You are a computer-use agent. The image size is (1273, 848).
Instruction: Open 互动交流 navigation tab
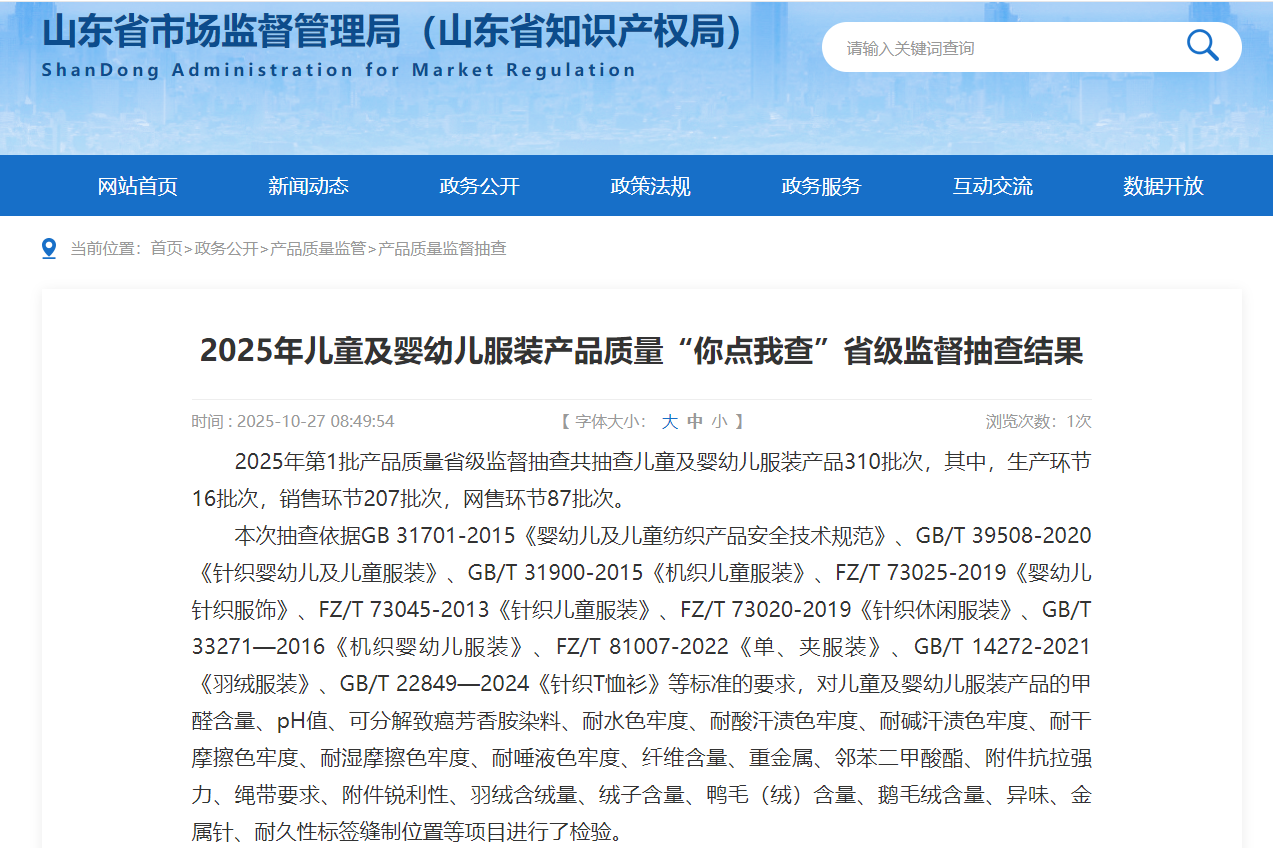tap(992, 186)
